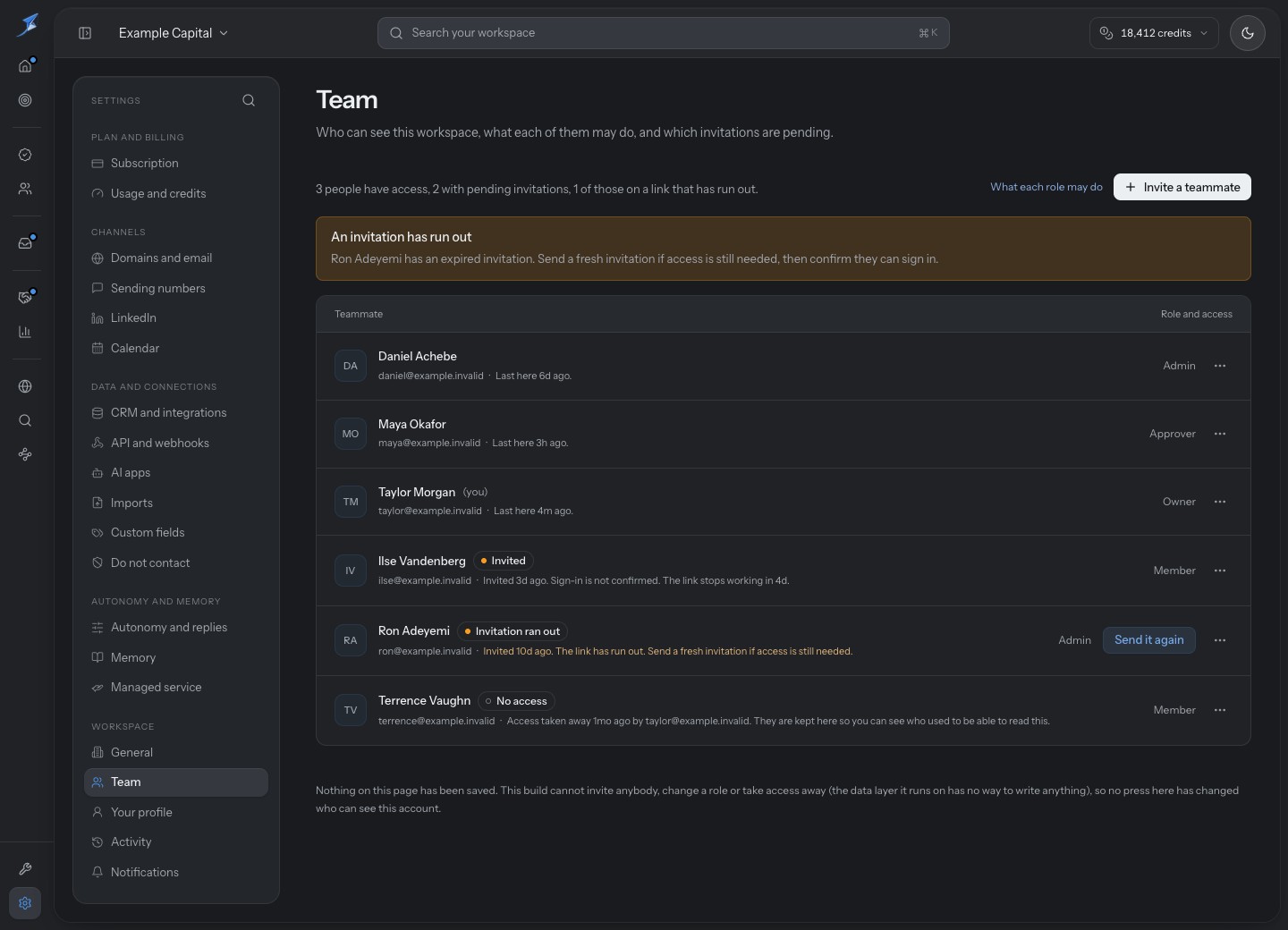Screen dimensions: 1288x930
Task: Click Daniel Achebe's DA avatar
Action: (351, 366)
